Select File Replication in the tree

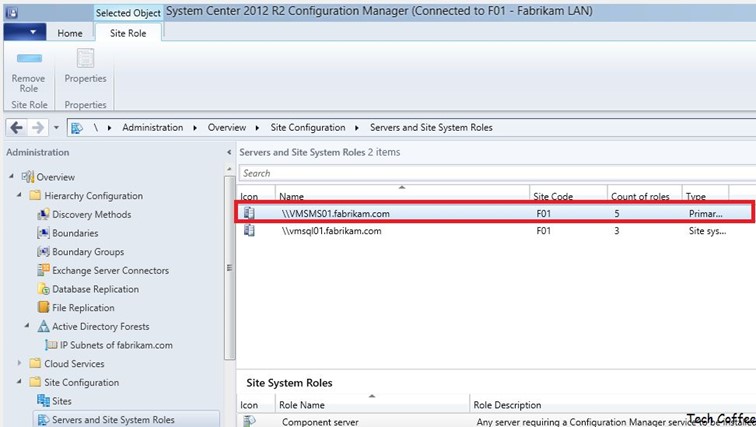click(x=83, y=307)
